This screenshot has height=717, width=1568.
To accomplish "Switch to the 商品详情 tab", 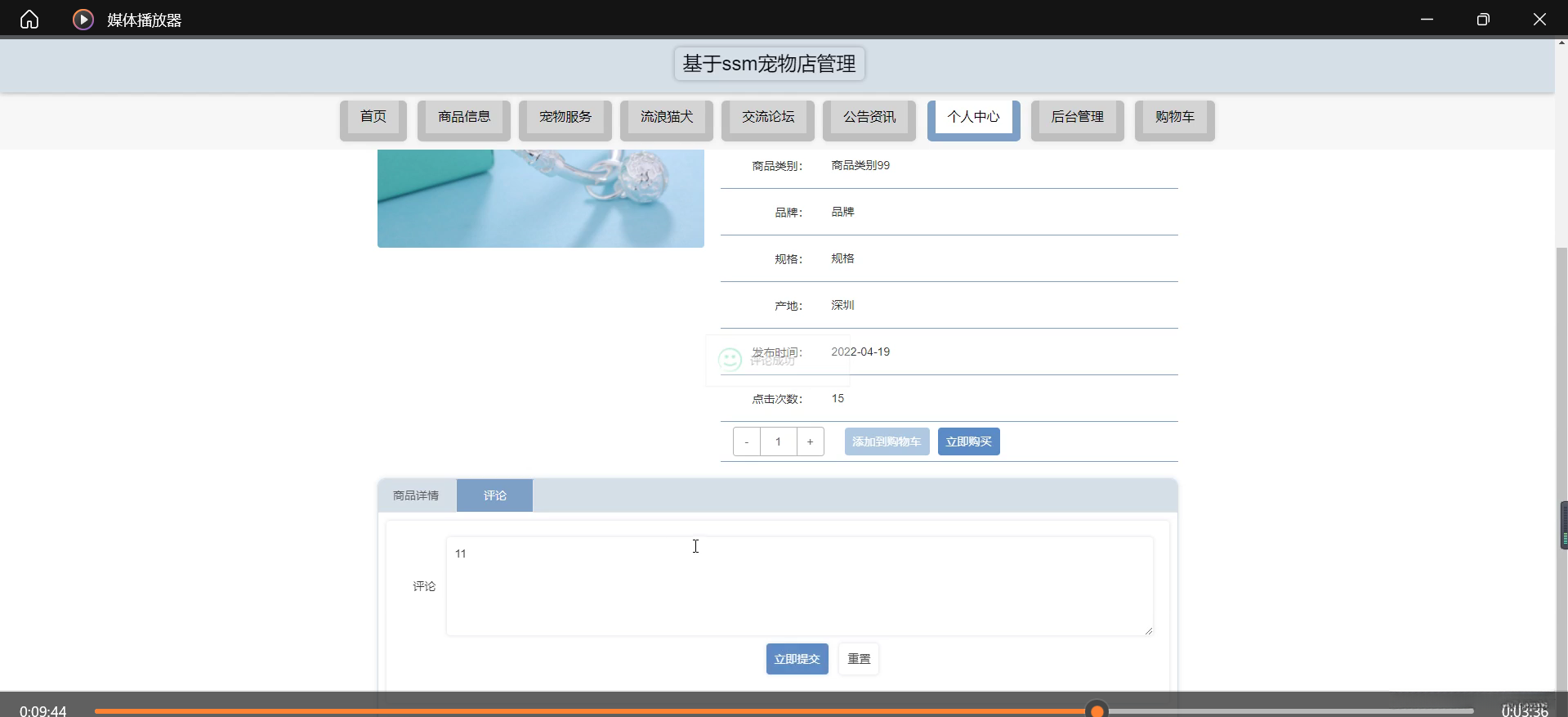I will click(417, 495).
